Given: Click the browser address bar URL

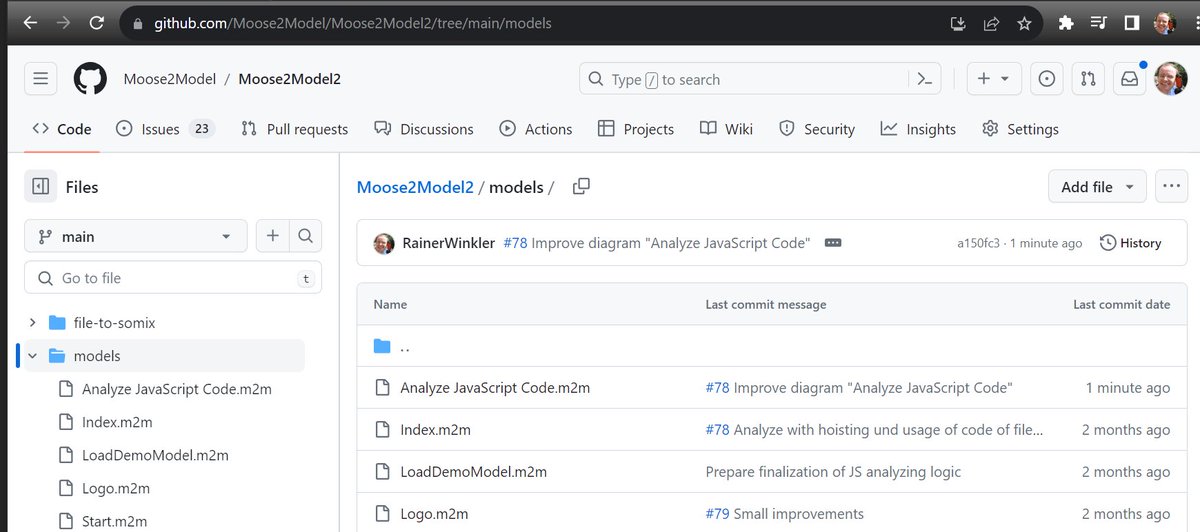Looking at the screenshot, I should pyautogui.click(x=352, y=23).
